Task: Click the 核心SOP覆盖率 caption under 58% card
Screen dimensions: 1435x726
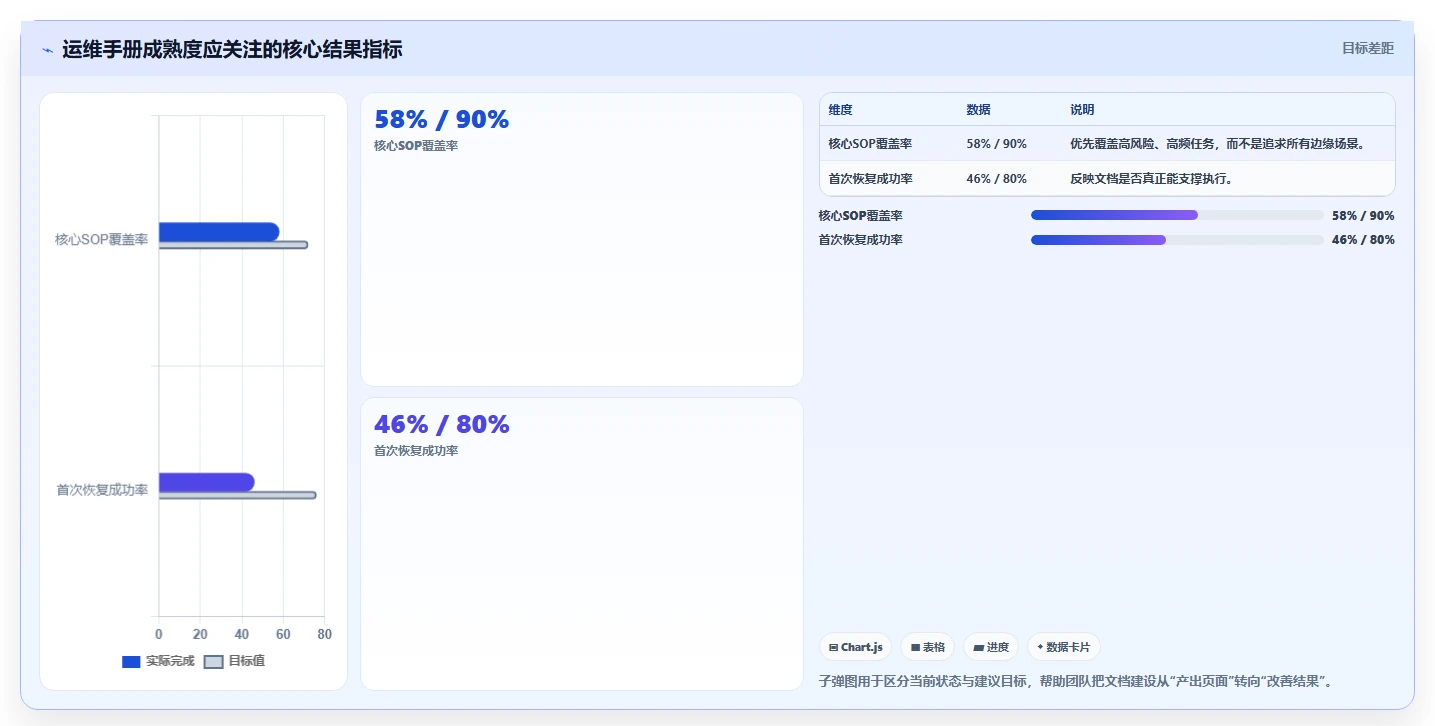Action: coord(416,146)
